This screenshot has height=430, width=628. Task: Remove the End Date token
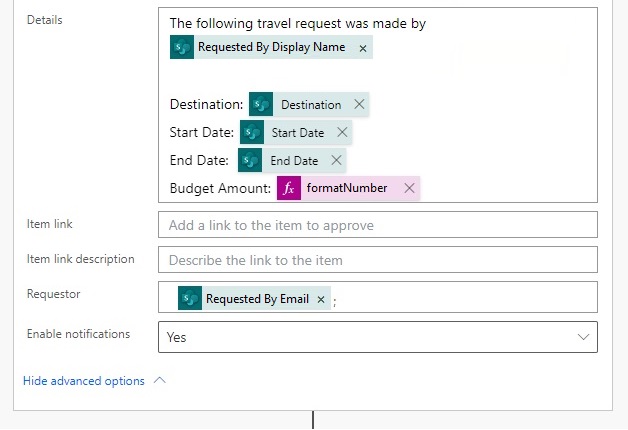click(336, 160)
